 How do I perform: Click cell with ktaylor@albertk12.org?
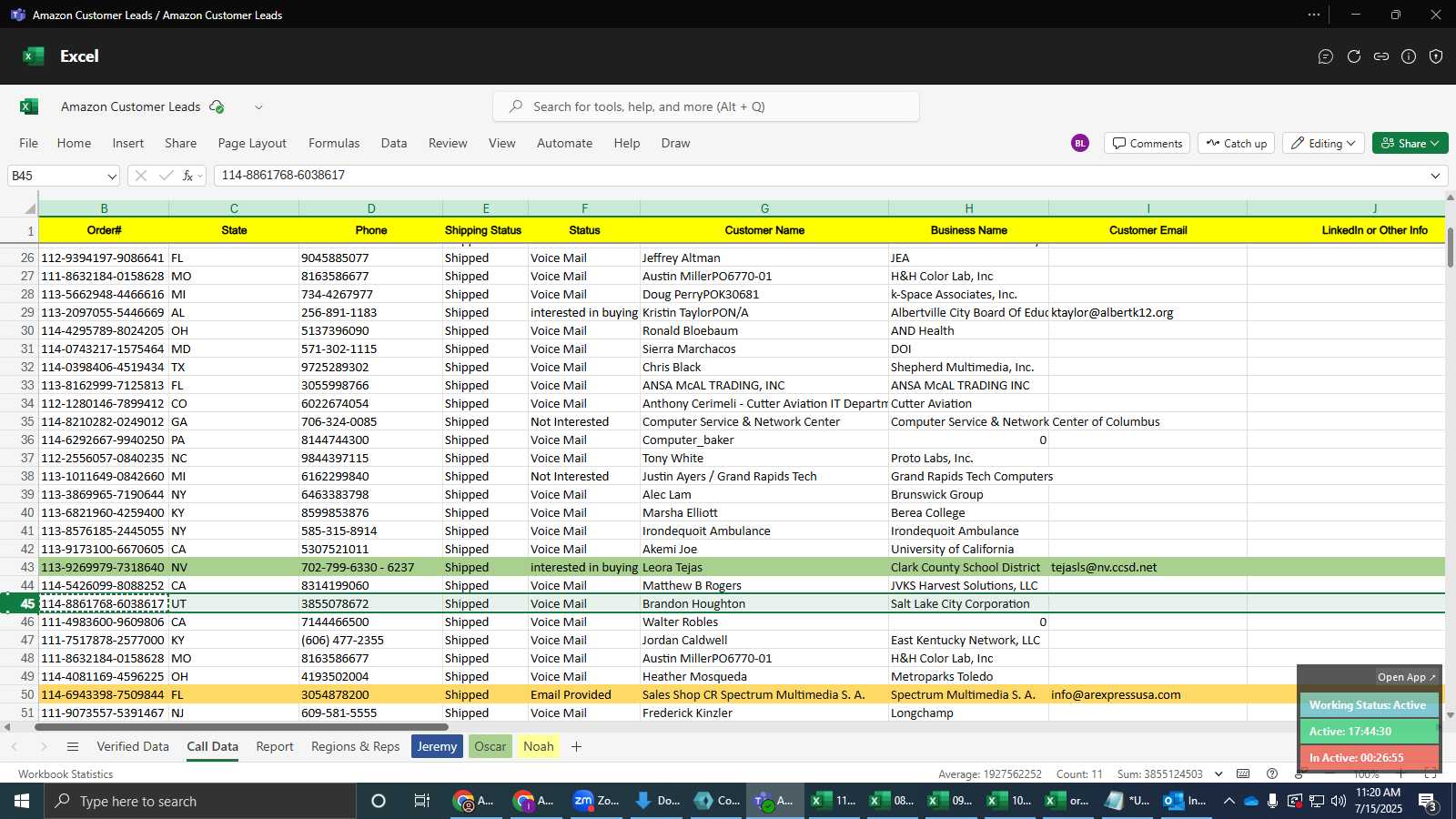[x=1148, y=312]
